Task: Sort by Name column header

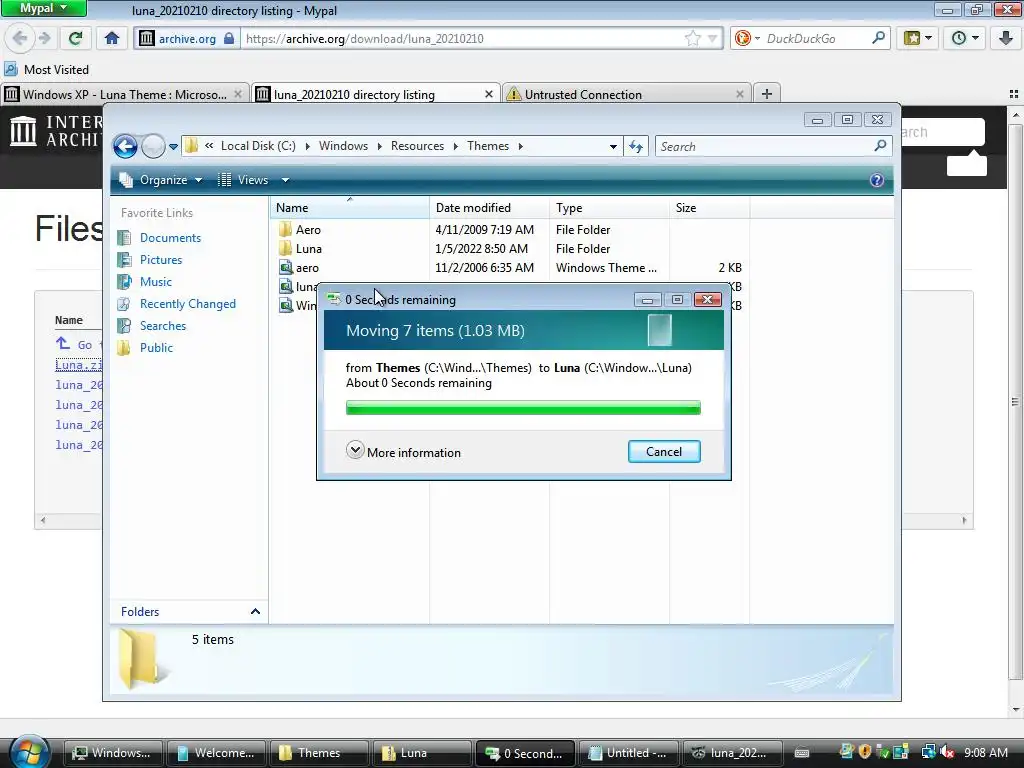Action: [x=349, y=208]
